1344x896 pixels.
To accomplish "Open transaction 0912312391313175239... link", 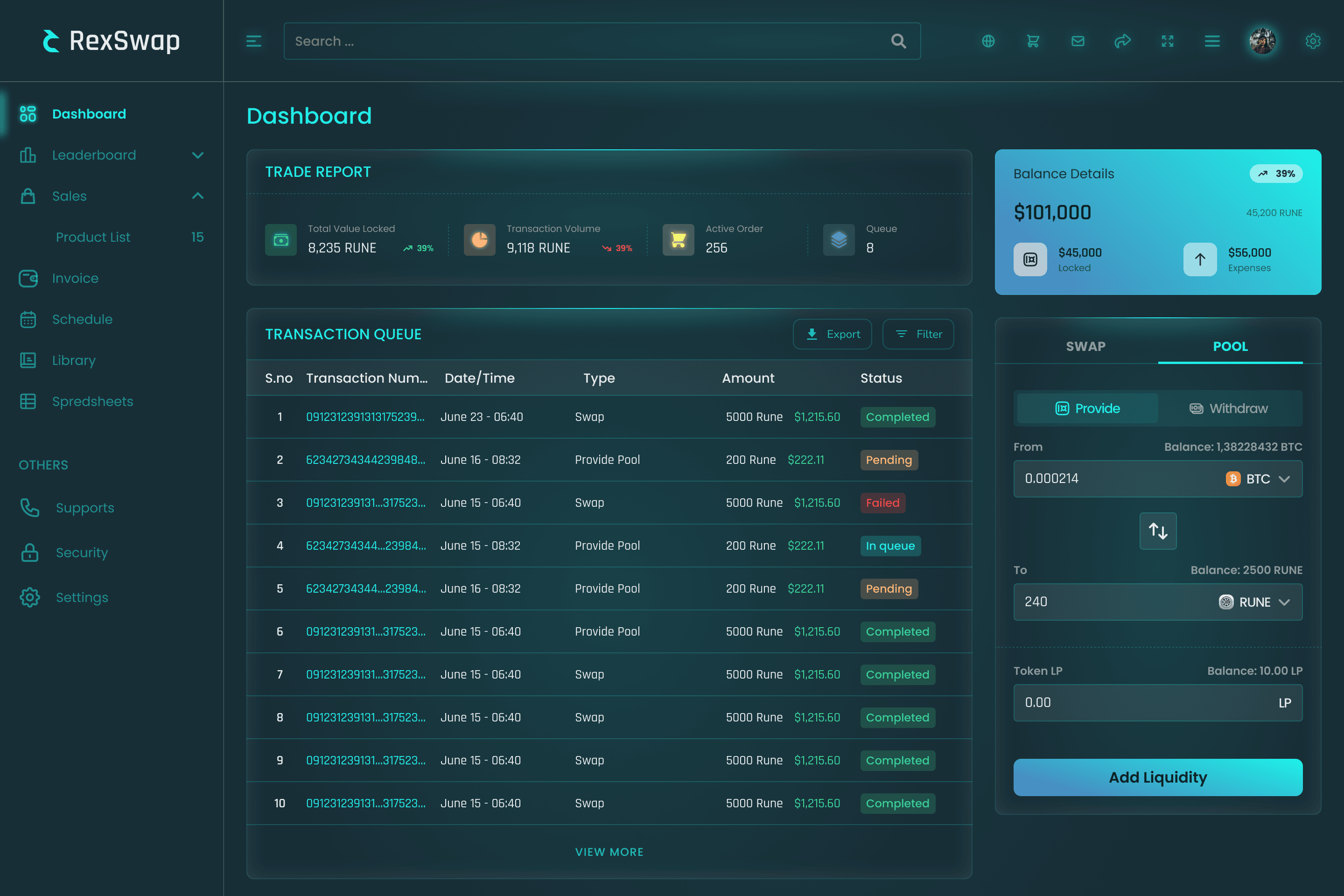I will click(x=365, y=417).
